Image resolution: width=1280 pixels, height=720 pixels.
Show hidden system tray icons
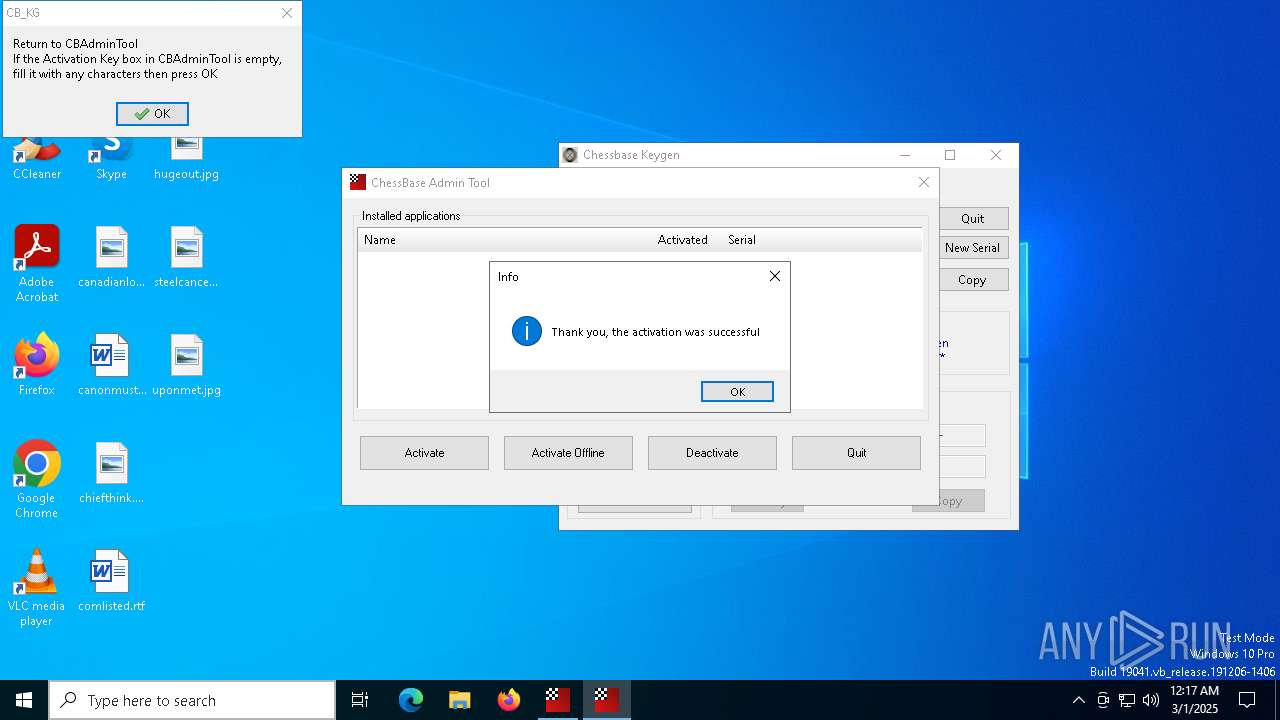1078,700
